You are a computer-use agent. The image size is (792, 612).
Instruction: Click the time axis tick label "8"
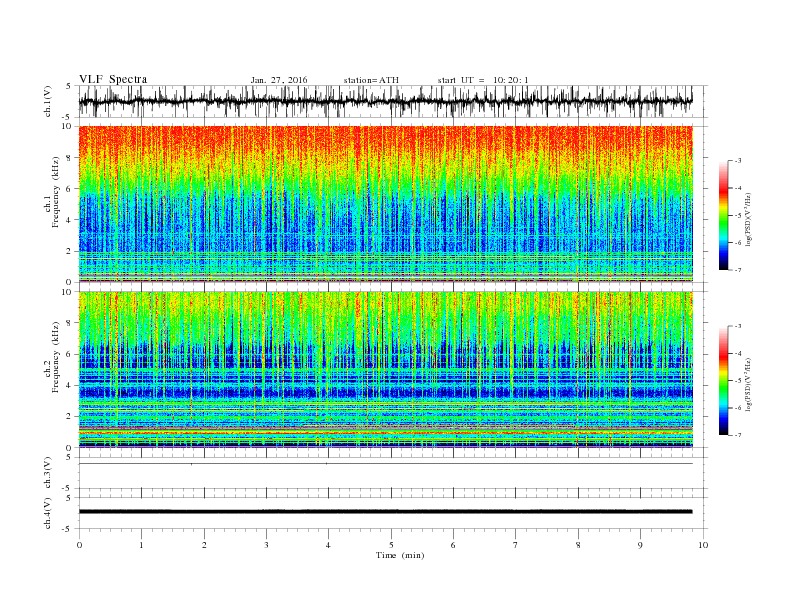point(578,545)
